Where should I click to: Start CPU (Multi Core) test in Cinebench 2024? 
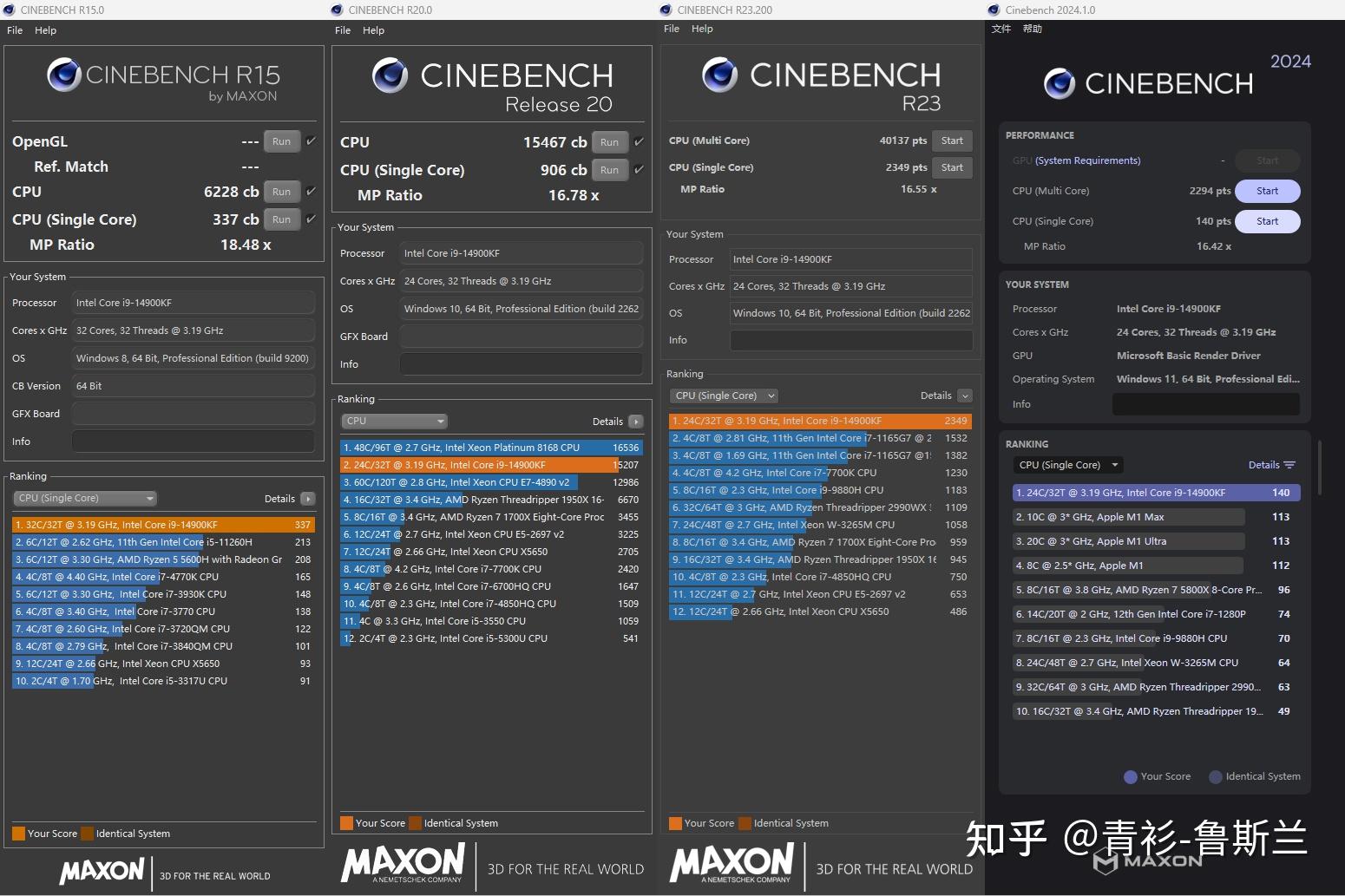(x=1267, y=191)
